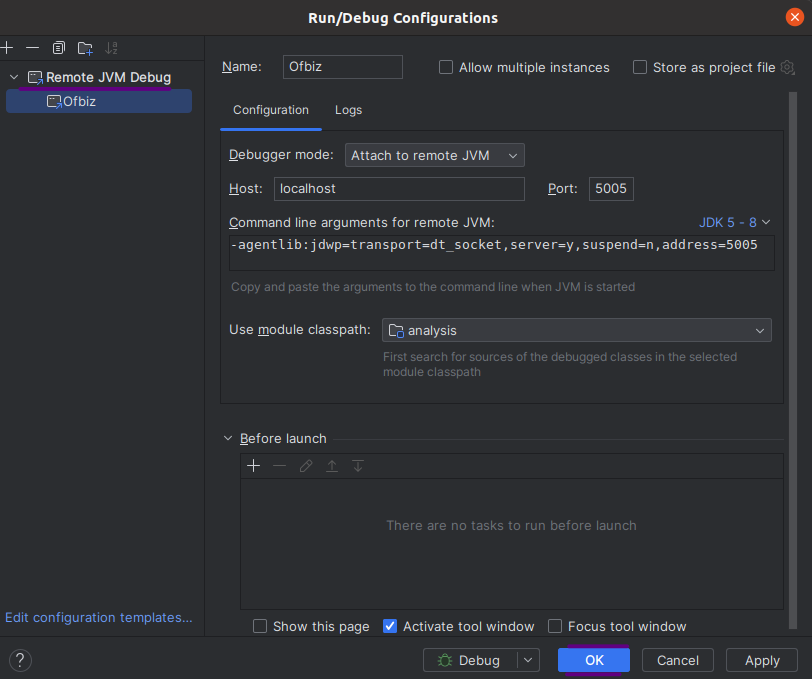Switch to the Logs tab
Image resolution: width=812 pixels, height=679 pixels.
[x=349, y=110]
